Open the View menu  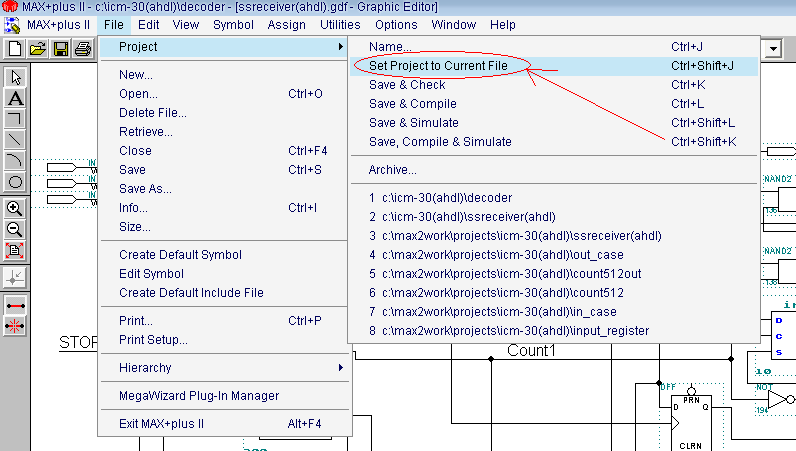point(186,25)
